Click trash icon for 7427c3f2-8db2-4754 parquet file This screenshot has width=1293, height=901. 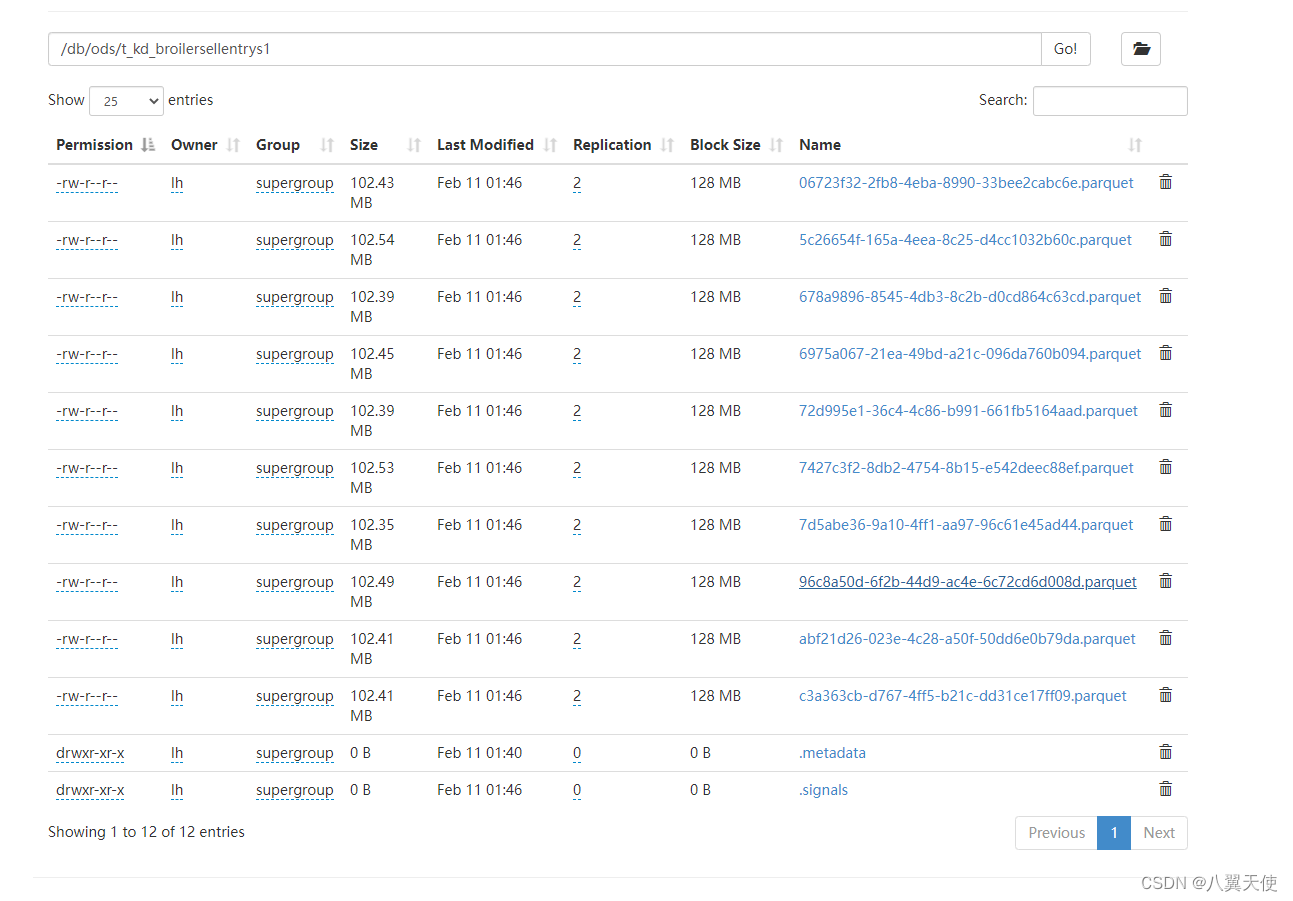coord(1165,467)
